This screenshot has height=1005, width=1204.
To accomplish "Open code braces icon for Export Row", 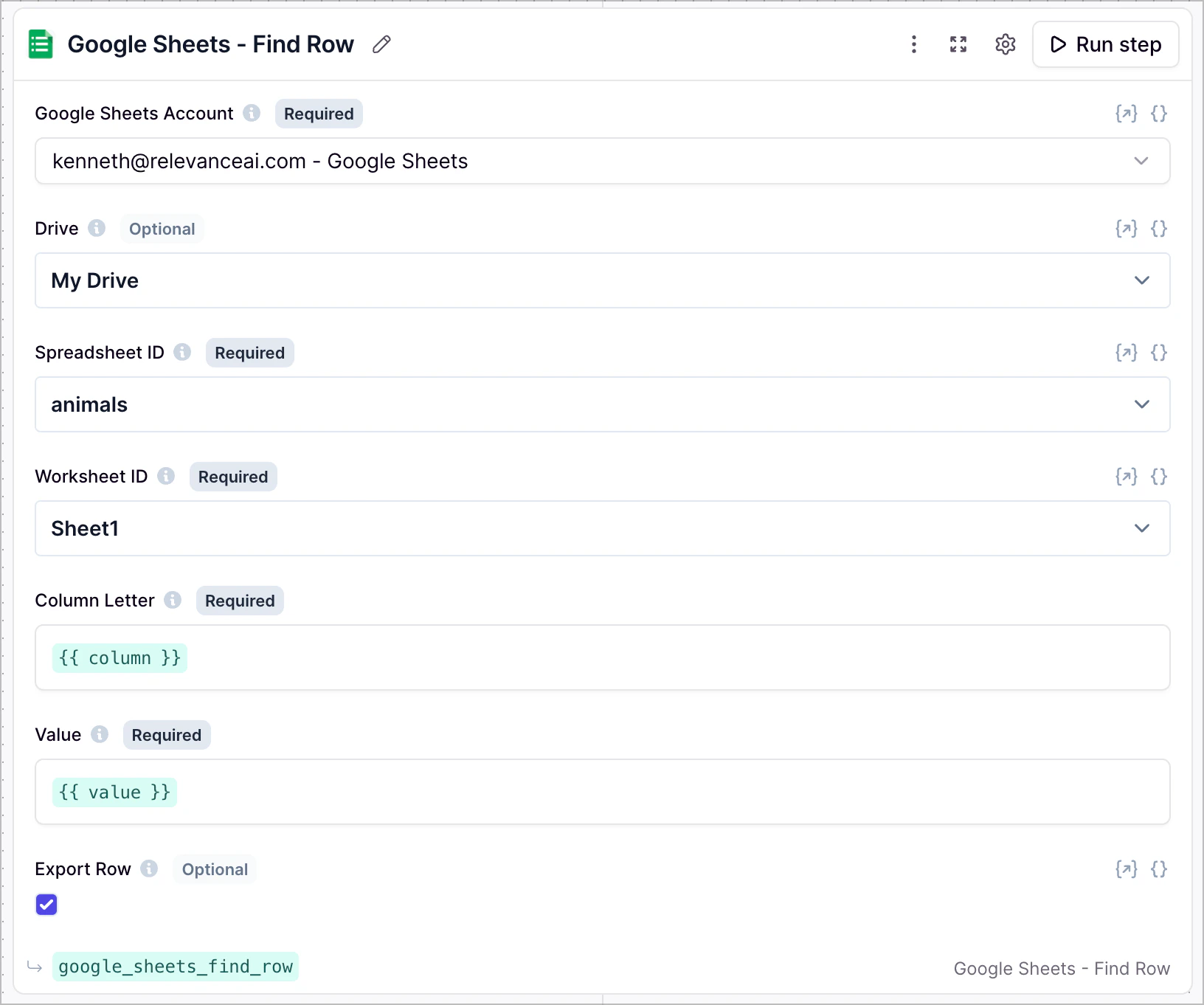I will [x=1159, y=869].
